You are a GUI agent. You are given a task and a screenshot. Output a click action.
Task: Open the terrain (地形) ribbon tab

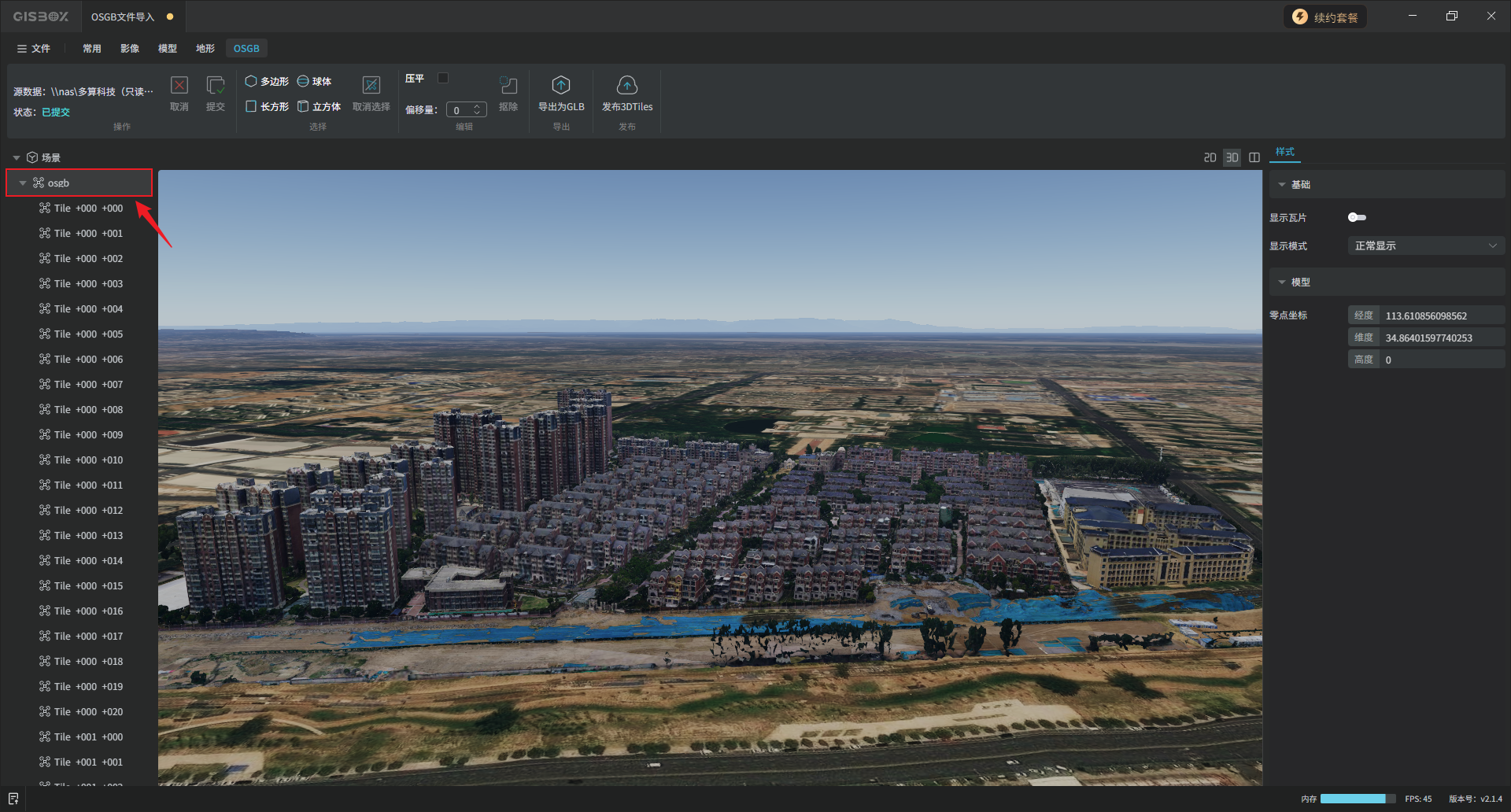click(x=205, y=48)
